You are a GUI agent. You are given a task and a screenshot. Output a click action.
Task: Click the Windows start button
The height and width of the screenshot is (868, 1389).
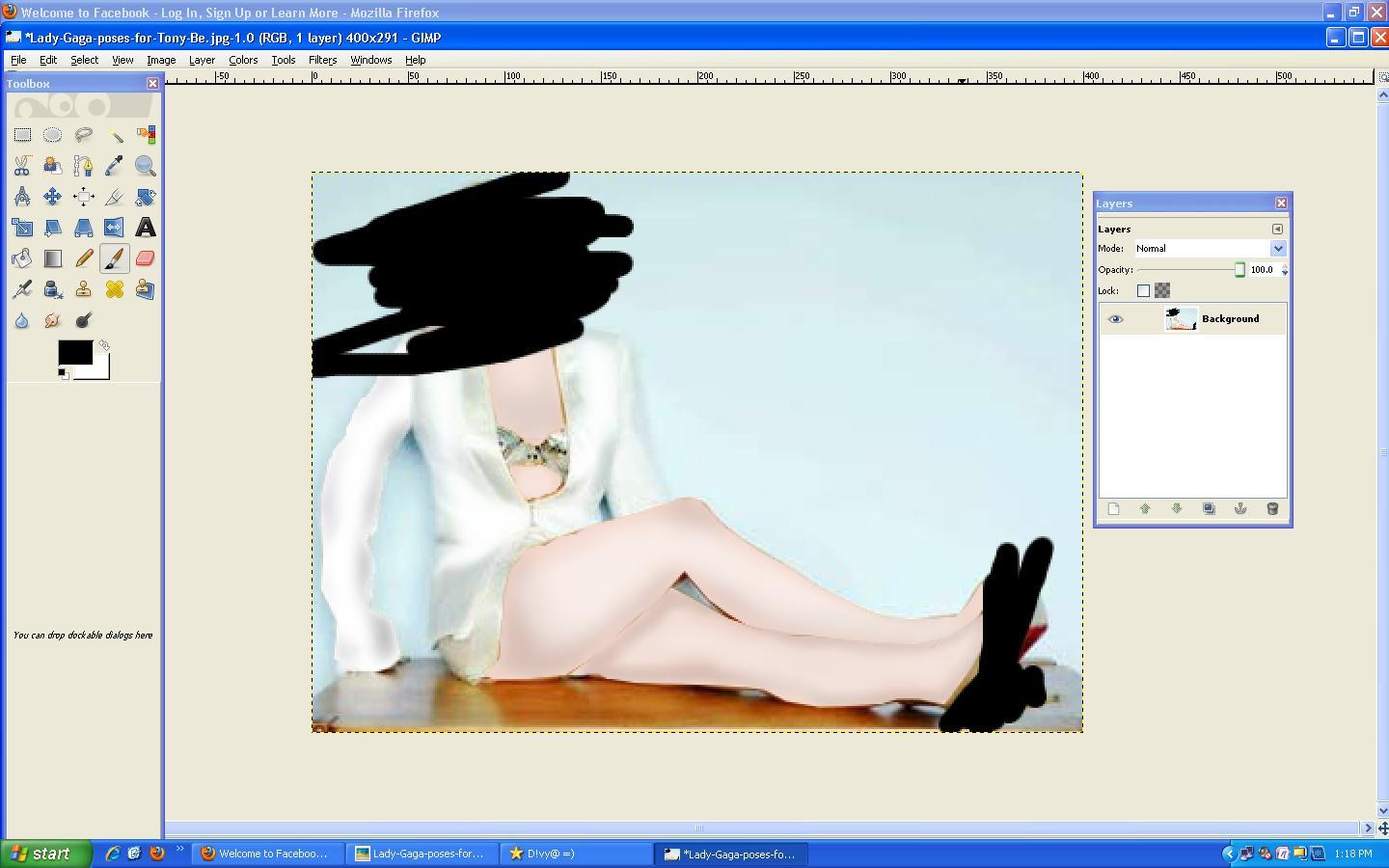tap(45, 854)
